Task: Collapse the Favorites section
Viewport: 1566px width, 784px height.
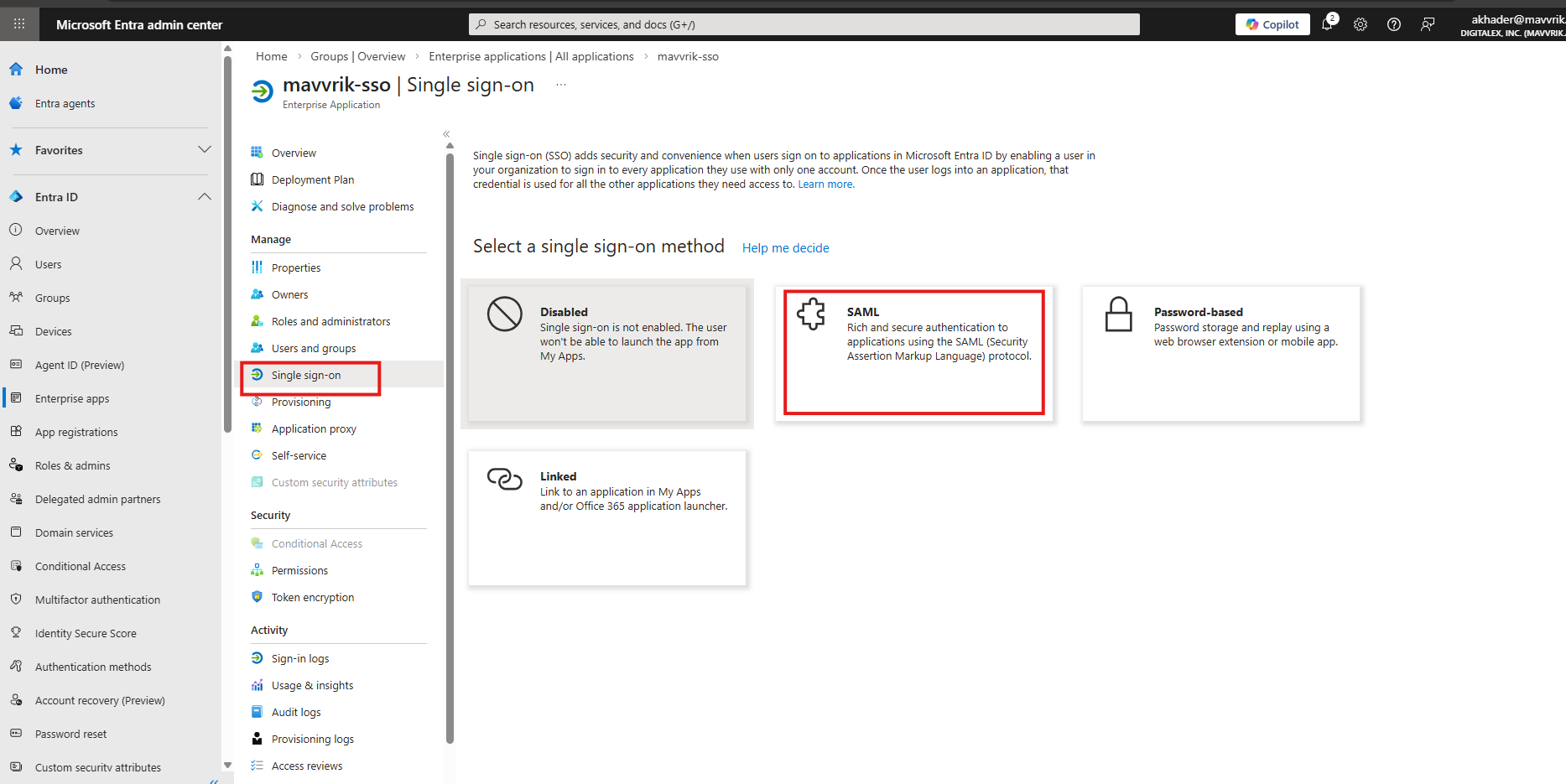Action: point(204,150)
